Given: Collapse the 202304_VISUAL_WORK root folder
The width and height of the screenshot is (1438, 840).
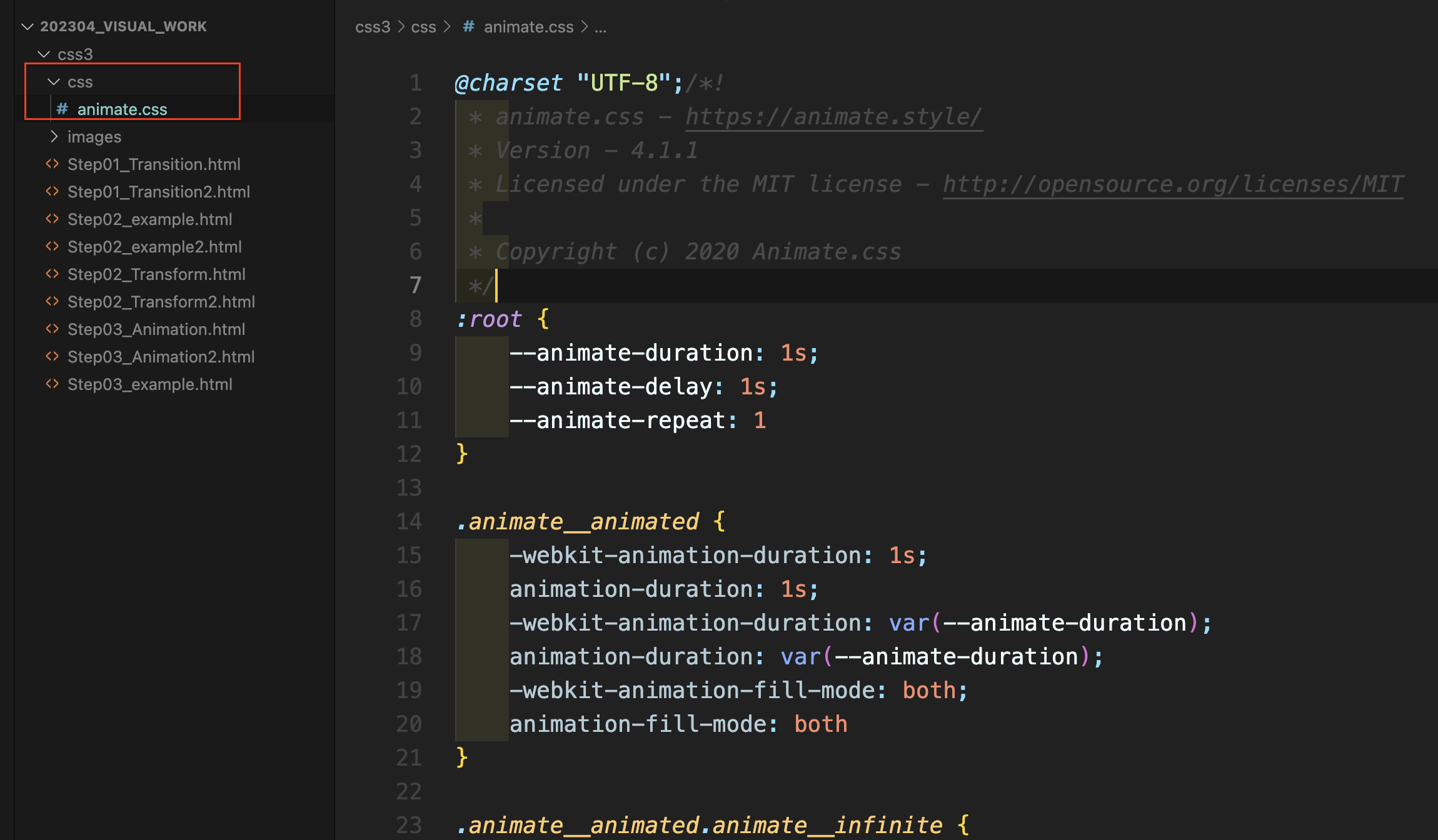Looking at the screenshot, I should (28, 27).
